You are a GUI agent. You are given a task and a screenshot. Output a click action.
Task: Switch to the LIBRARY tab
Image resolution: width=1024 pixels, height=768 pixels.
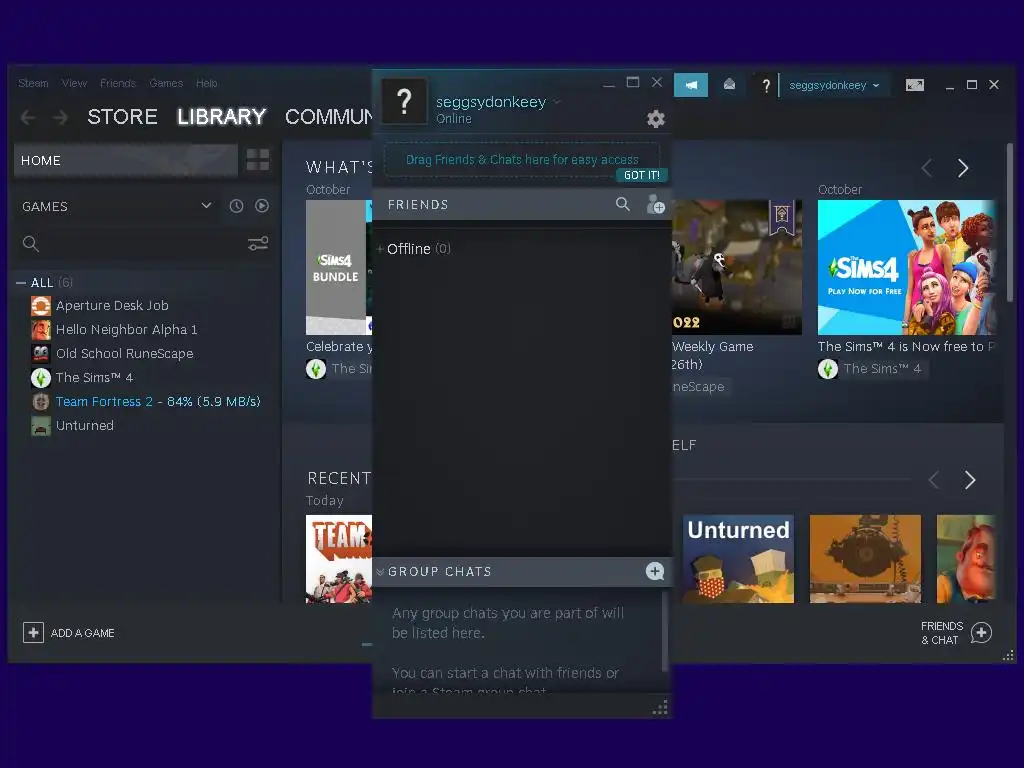[221, 117]
